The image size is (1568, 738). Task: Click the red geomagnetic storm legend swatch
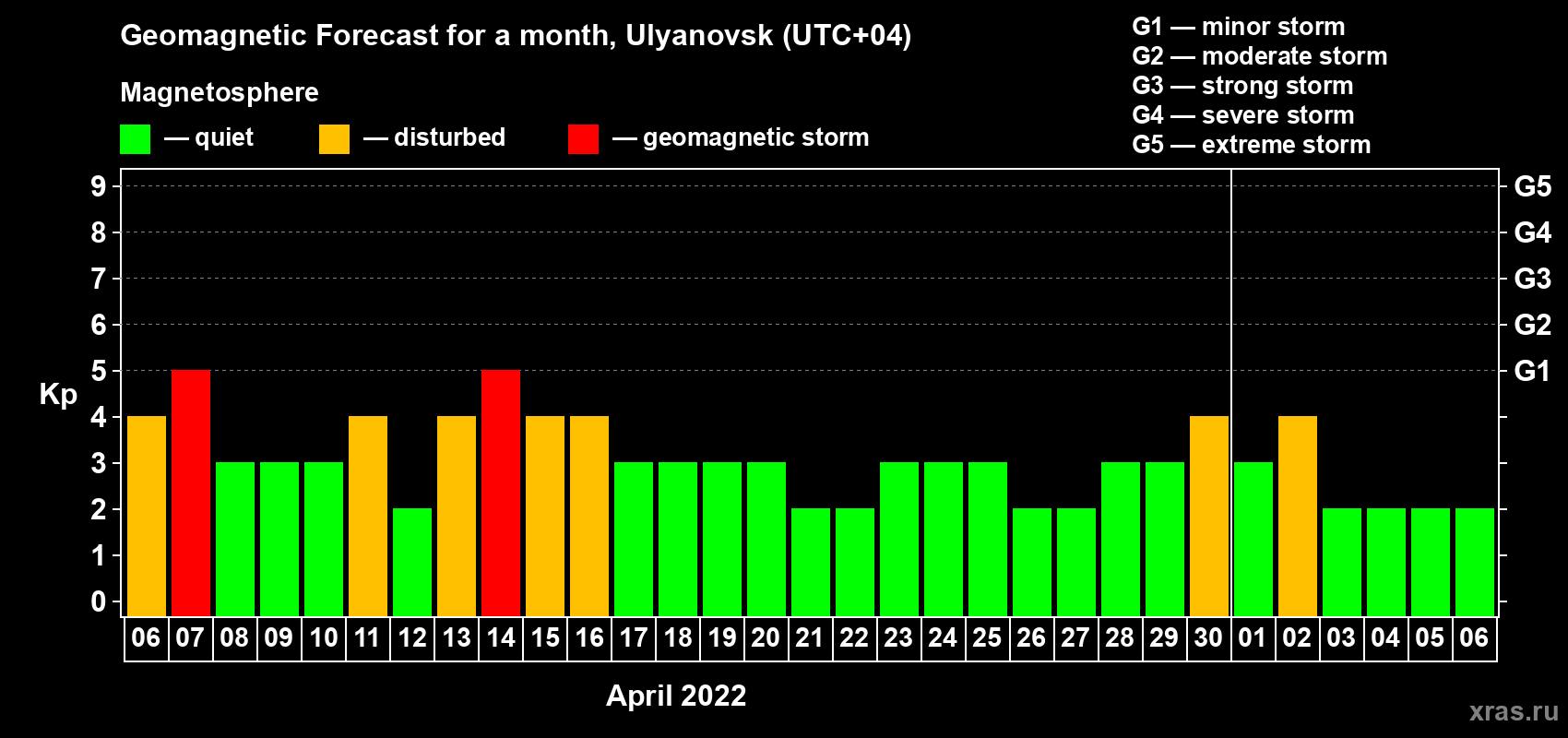click(x=583, y=139)
